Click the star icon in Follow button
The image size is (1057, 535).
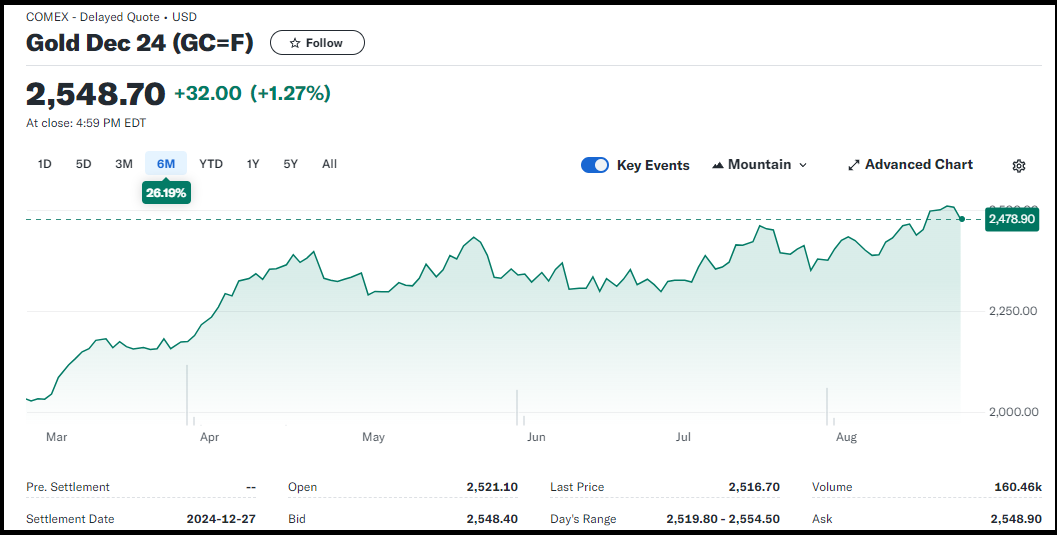(x=295, y=43)
